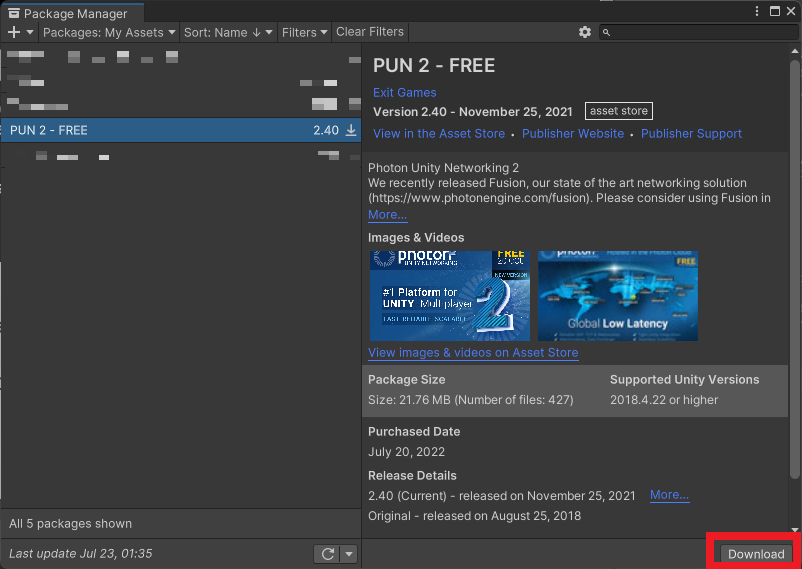Viewport: 802px width, 569px height.
Task: Open Publisher Website link
Action: (x=573, y=134)
